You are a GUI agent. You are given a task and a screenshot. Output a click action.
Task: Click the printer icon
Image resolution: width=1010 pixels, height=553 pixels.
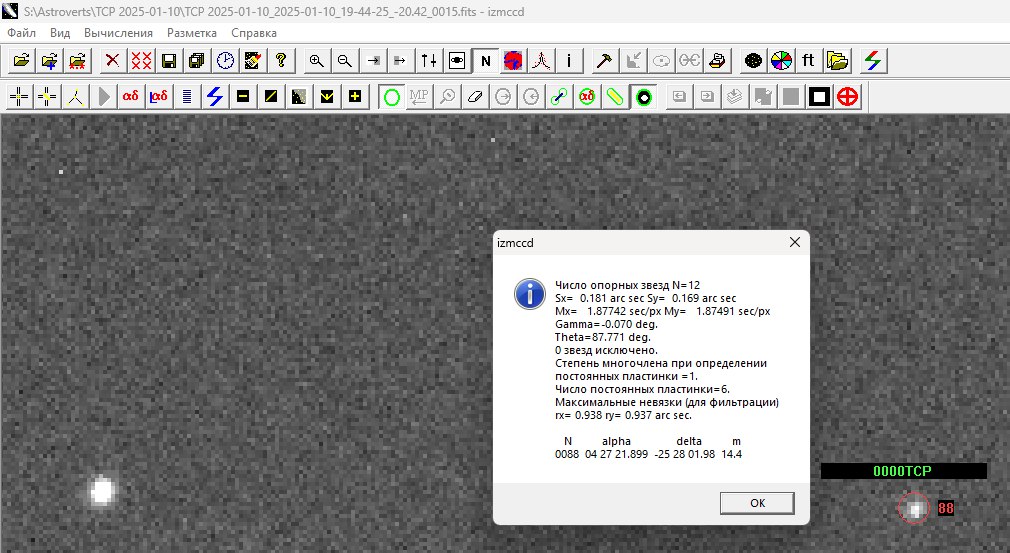717,61
